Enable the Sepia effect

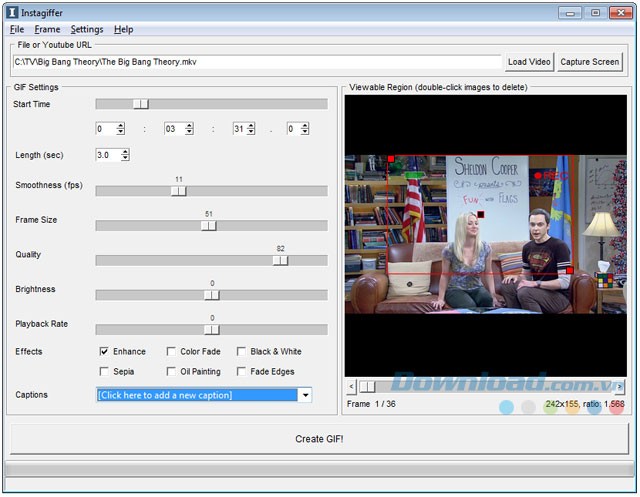(x=105, y=372)
